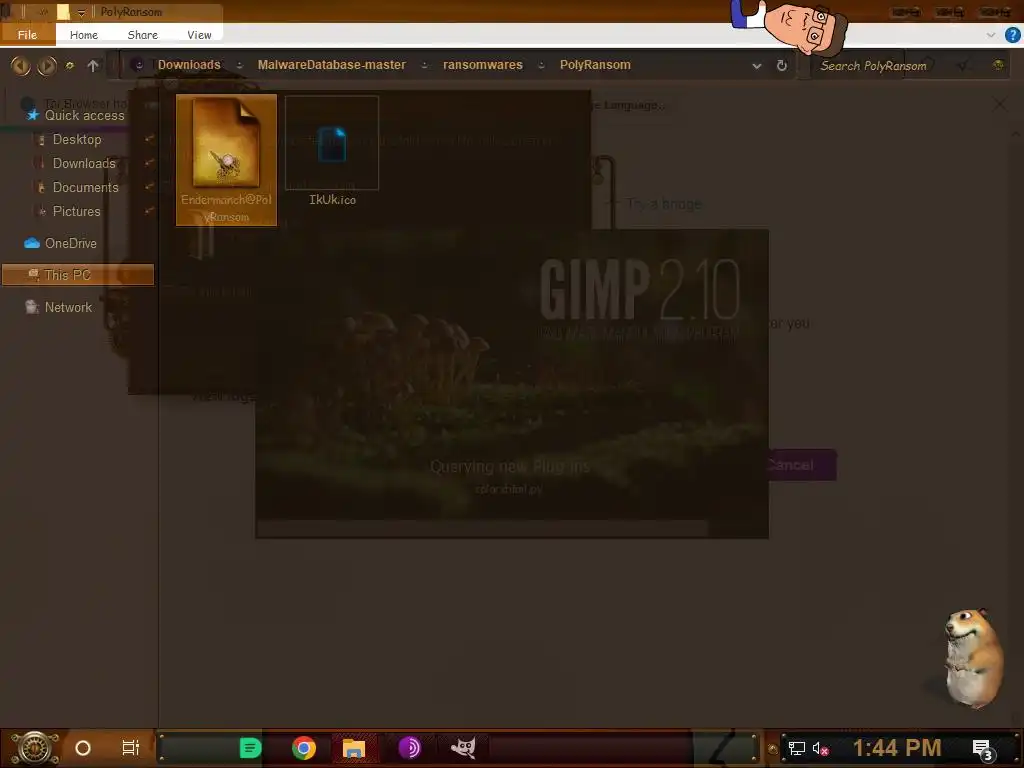Navigate to Downloads in the address bar

point(189,65)
